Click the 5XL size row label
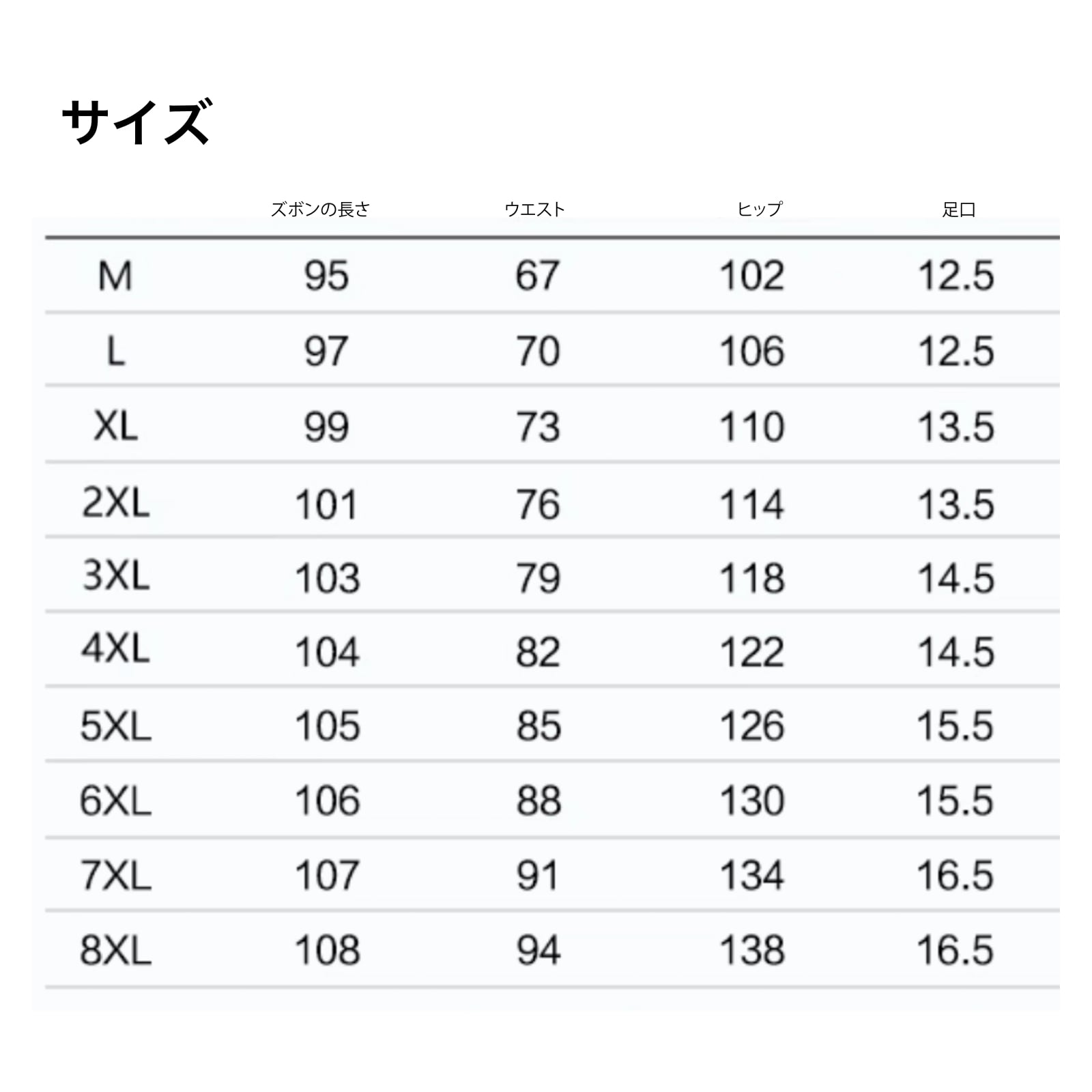 pyautogui.click(x=115, y=725)
